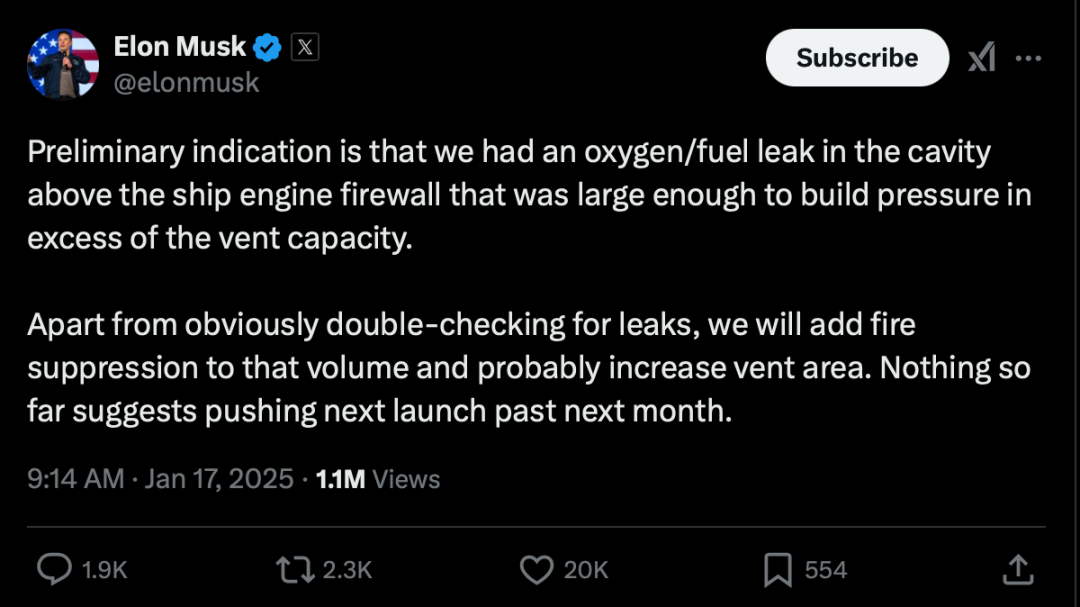Image resolution: width=1080 pixels, height=607 pixels.
Task: Open the three-dot more options menu
Action: click(x=1028, y=58)
